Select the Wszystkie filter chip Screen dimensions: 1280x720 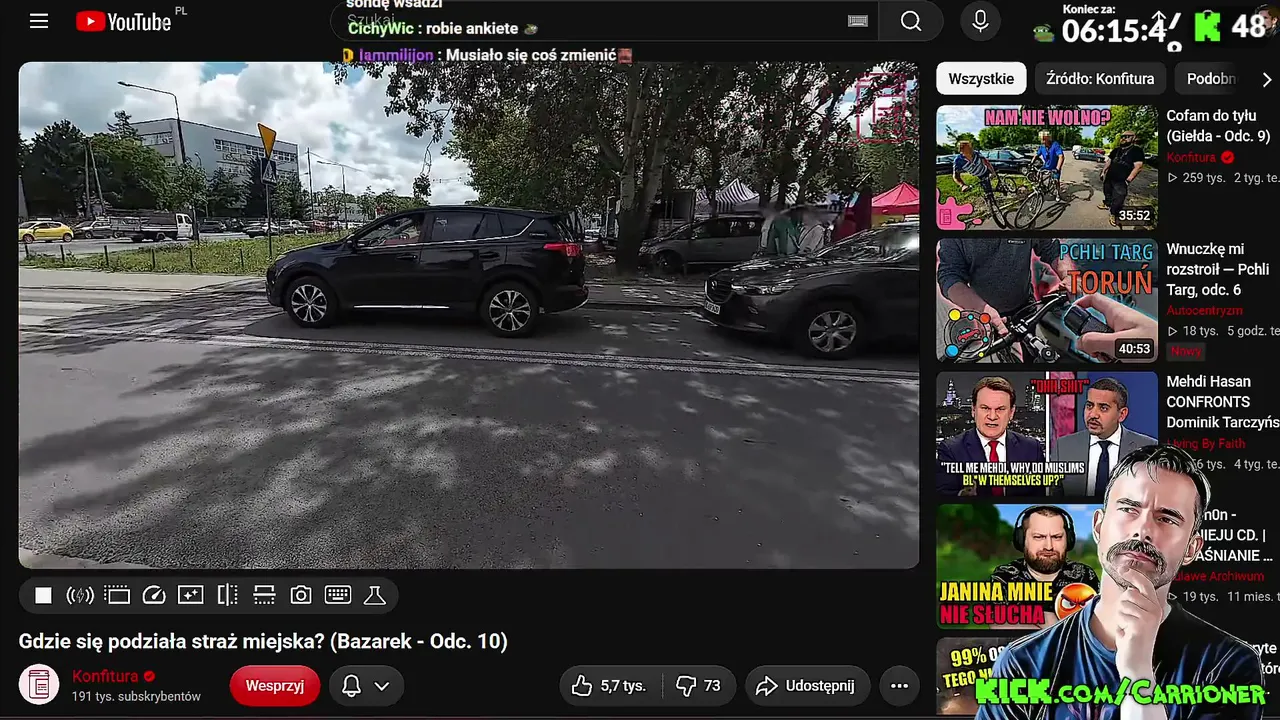[981, 79]
